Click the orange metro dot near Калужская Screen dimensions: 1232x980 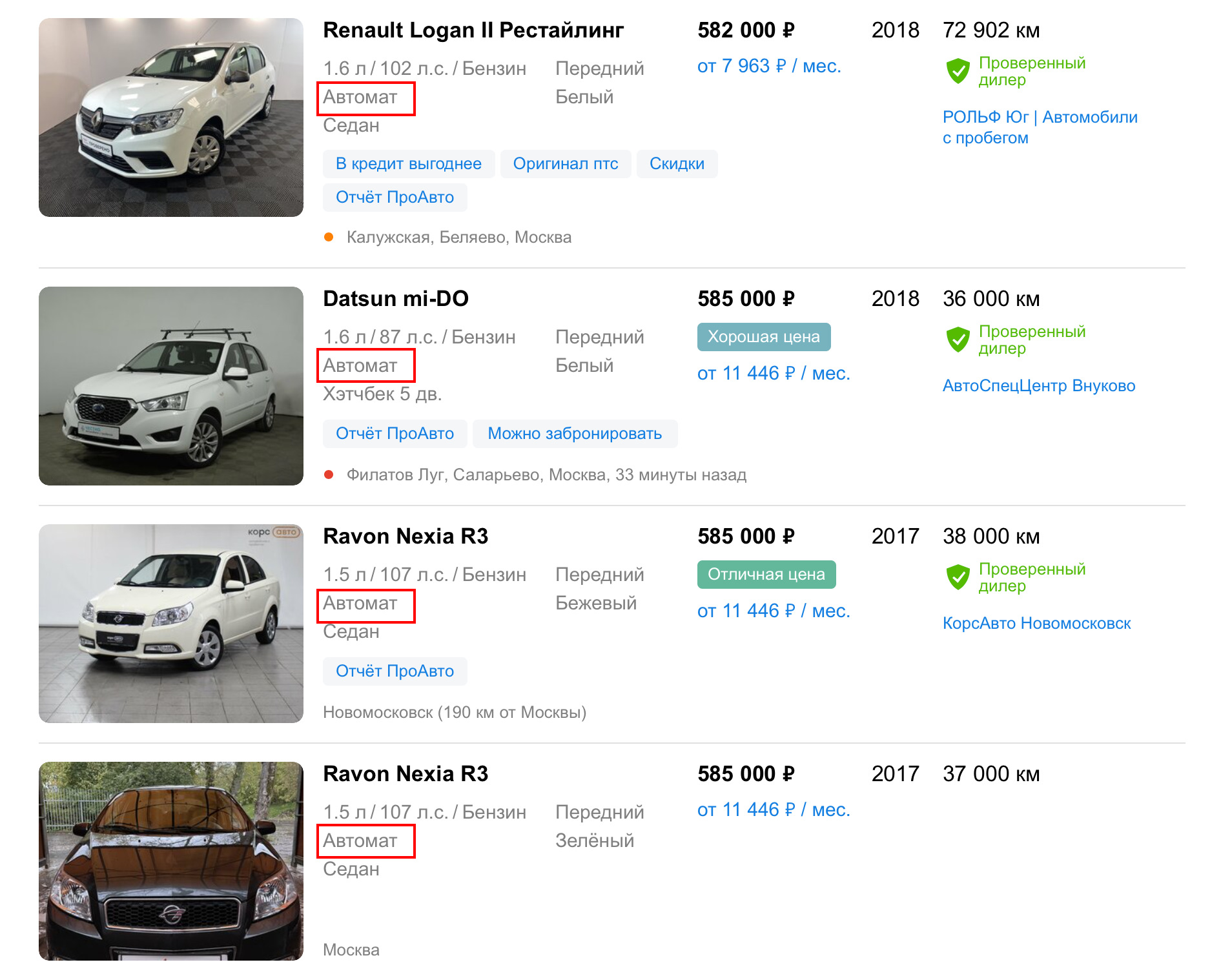329,237
